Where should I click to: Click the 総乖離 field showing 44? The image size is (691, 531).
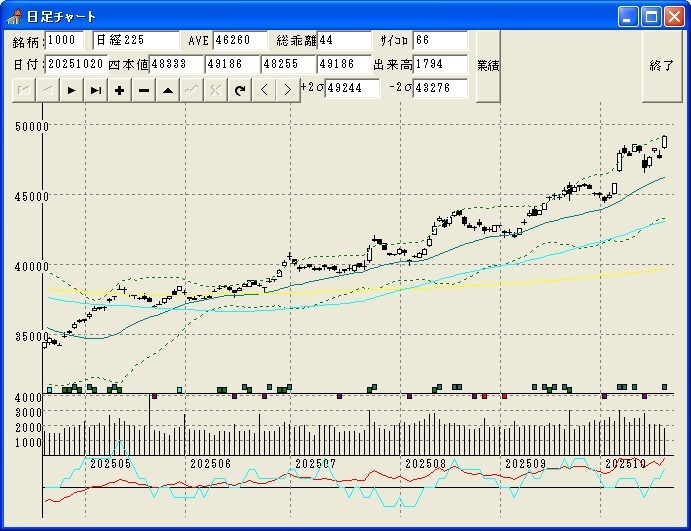pos(344,40)
